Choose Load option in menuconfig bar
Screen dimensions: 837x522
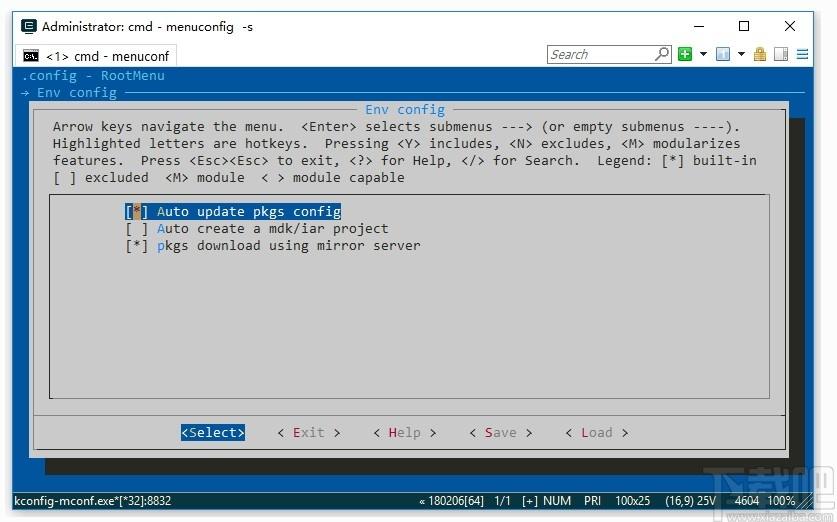(597, 432)
